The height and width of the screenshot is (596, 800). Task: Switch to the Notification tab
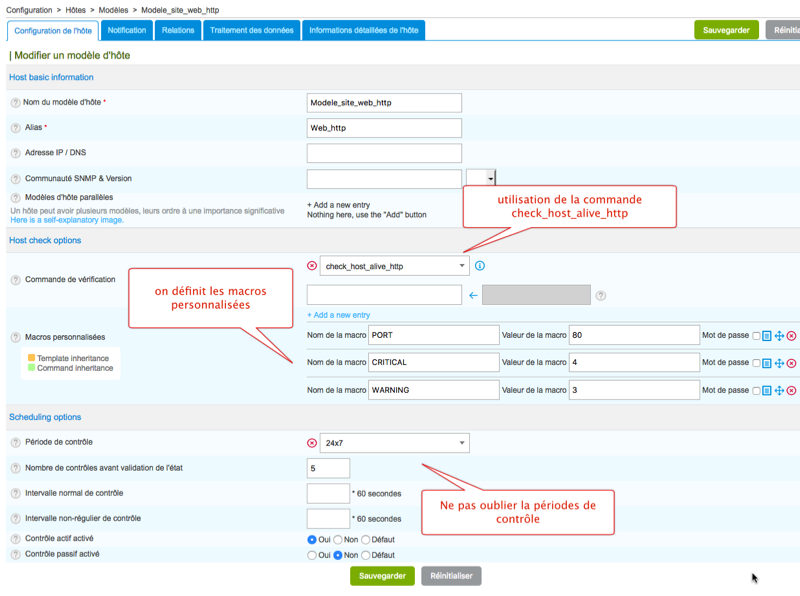tap(127, 30)
